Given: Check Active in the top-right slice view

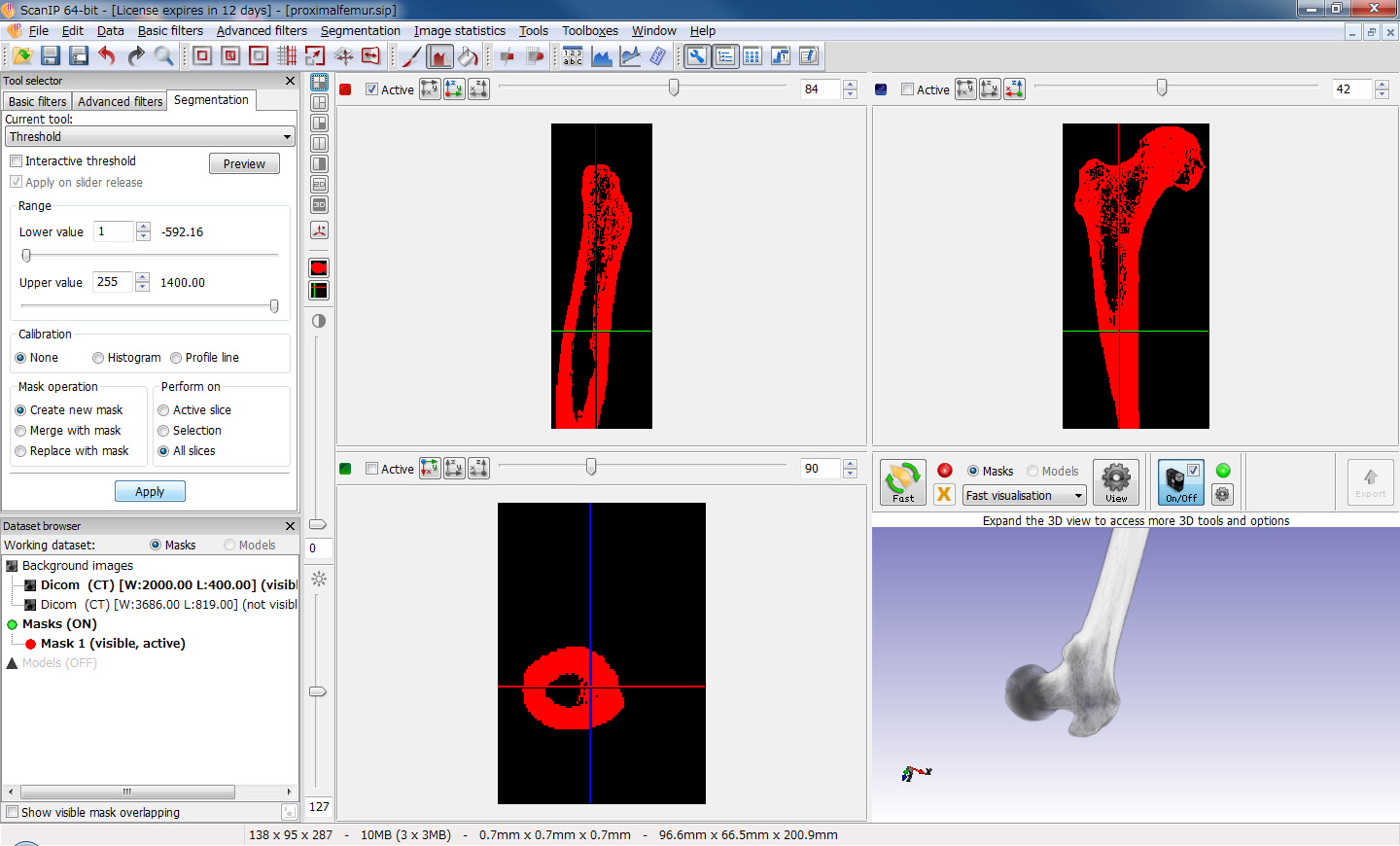Looking at the screenshot, I should [908, 89].
